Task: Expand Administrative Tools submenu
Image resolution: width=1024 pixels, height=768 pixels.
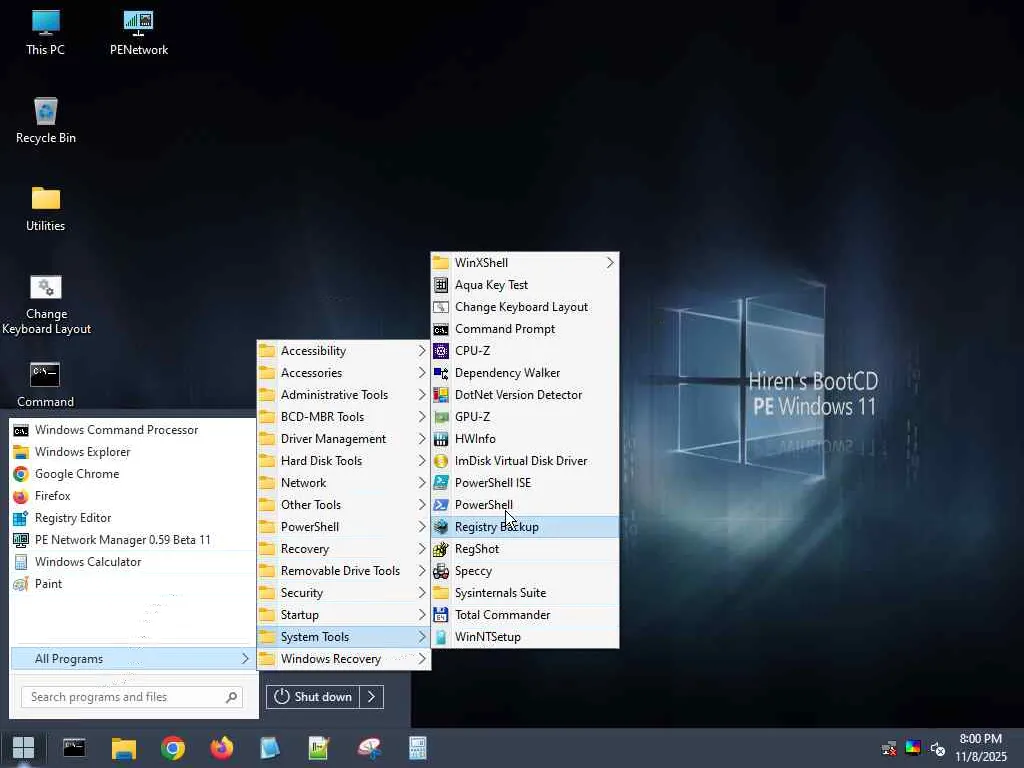Action: pyautogui.click(x=344, y=394)
